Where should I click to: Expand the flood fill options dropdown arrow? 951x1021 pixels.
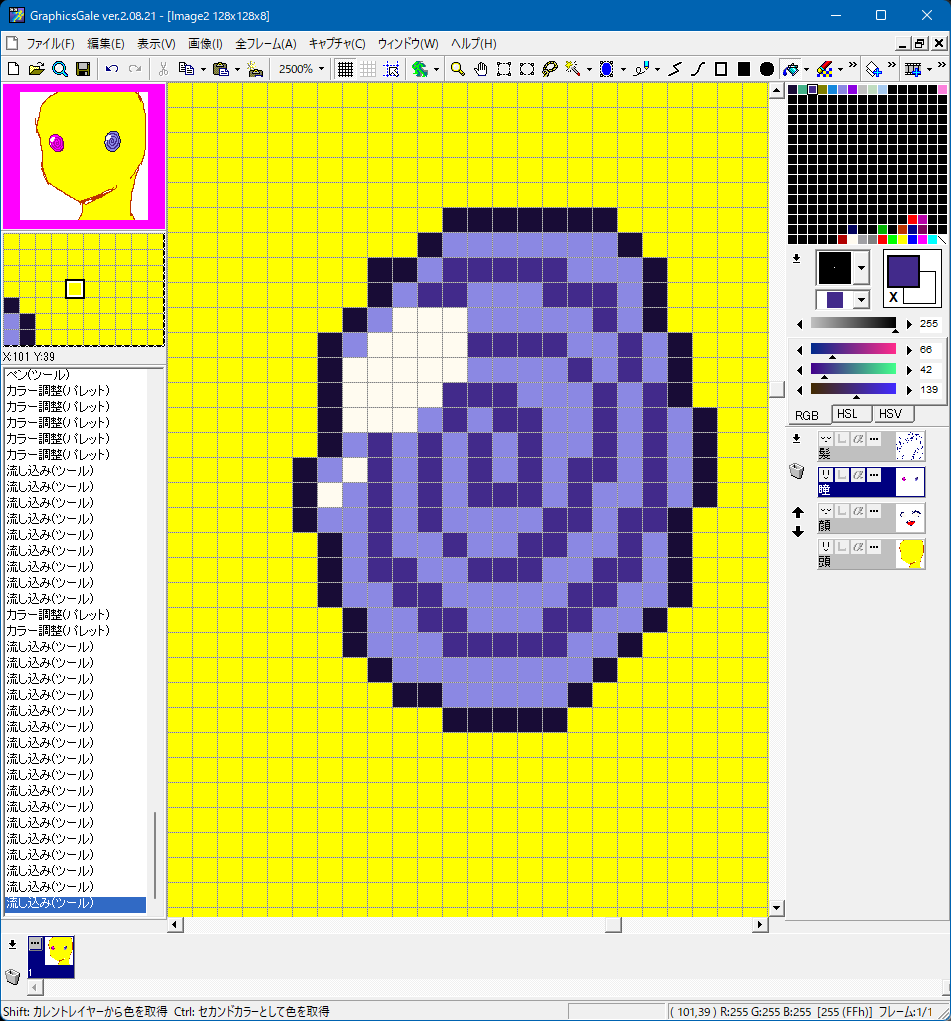[x=806, y=69]
